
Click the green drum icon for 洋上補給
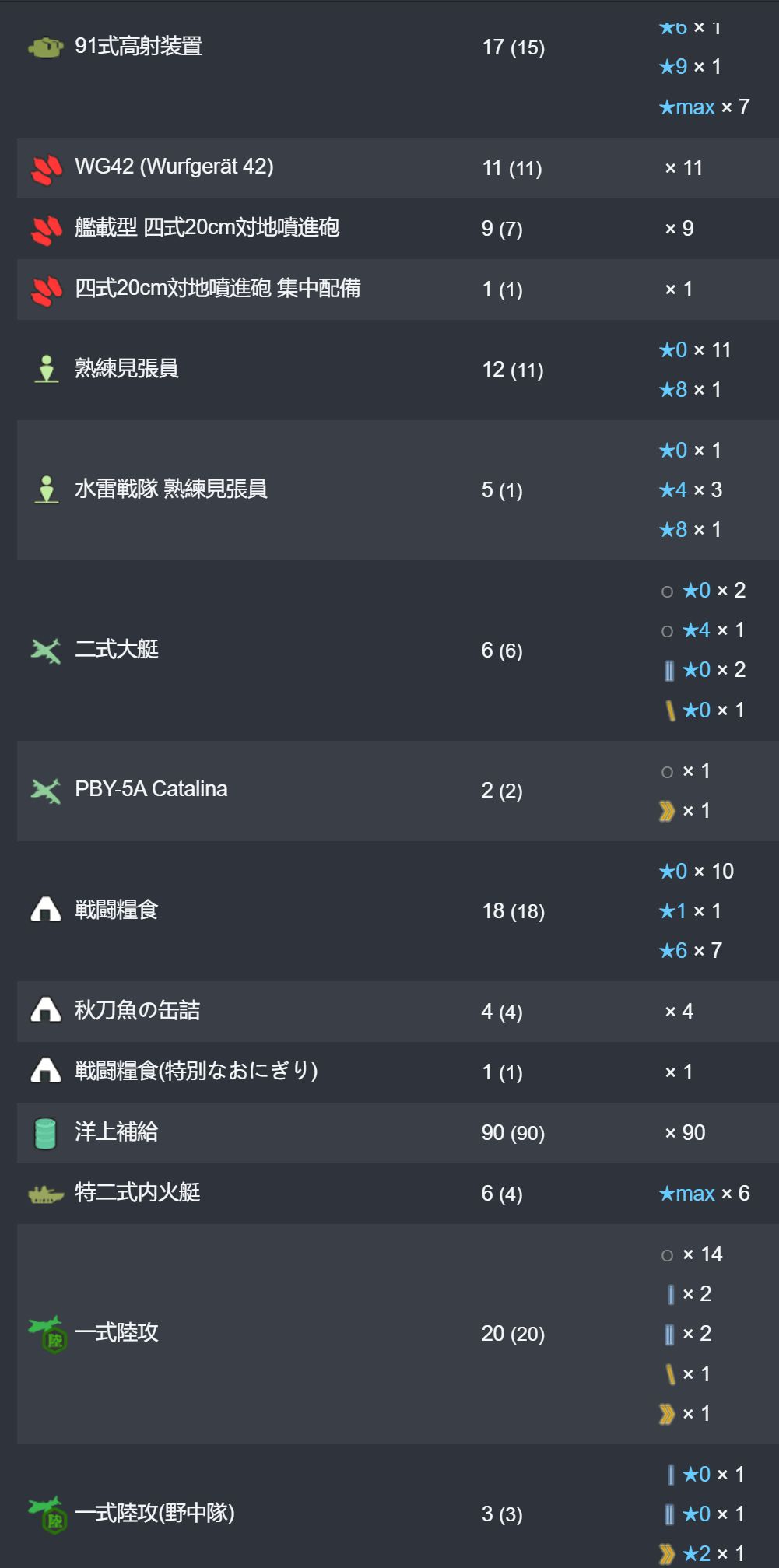pyautogui.click(x=46, y=1133)
